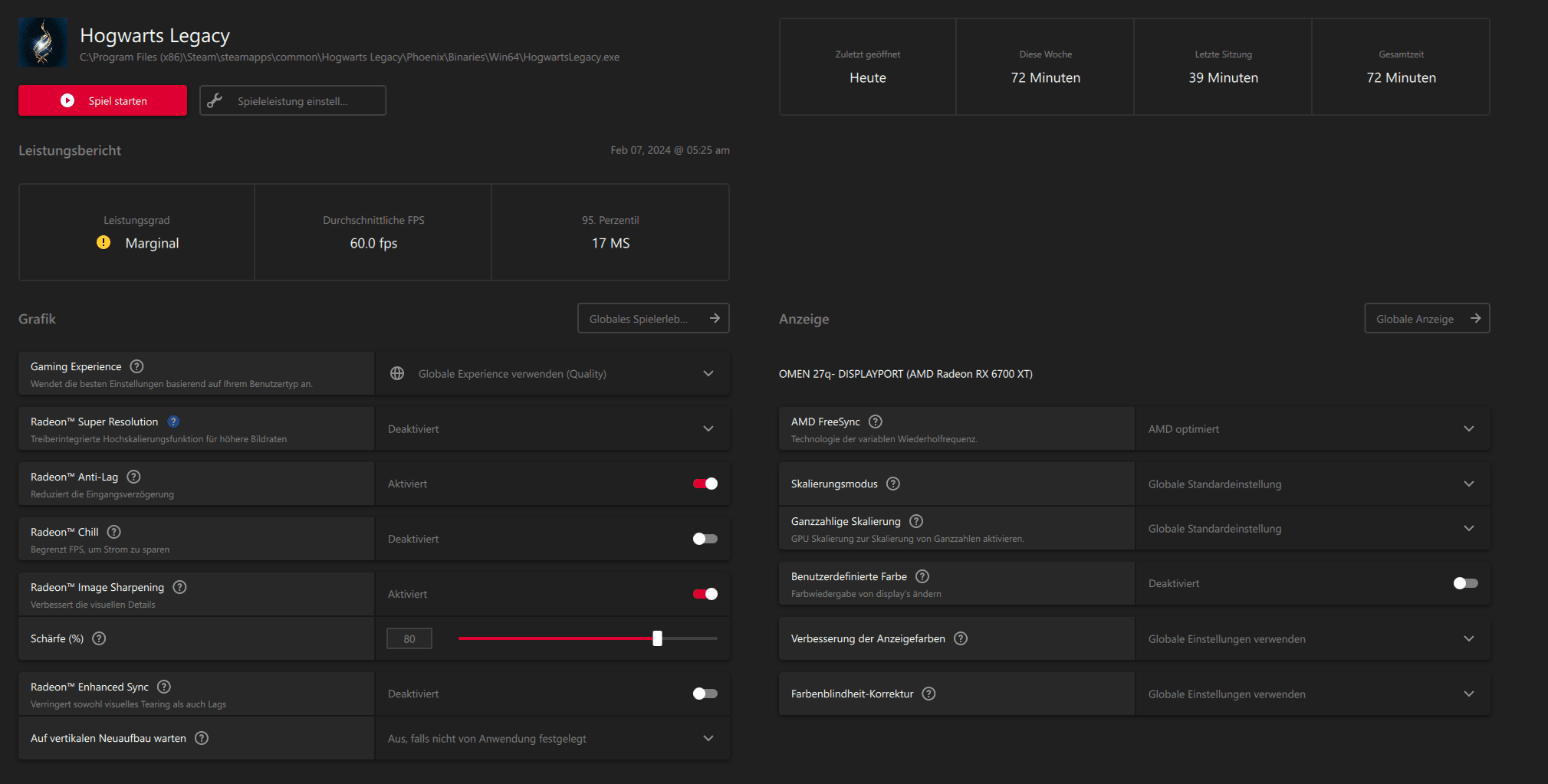The width and height of the screenshot is (1548, 784).
Task: Open Verbesserung der Anzeigefarben dropdown
Action: coord(1313,638)
